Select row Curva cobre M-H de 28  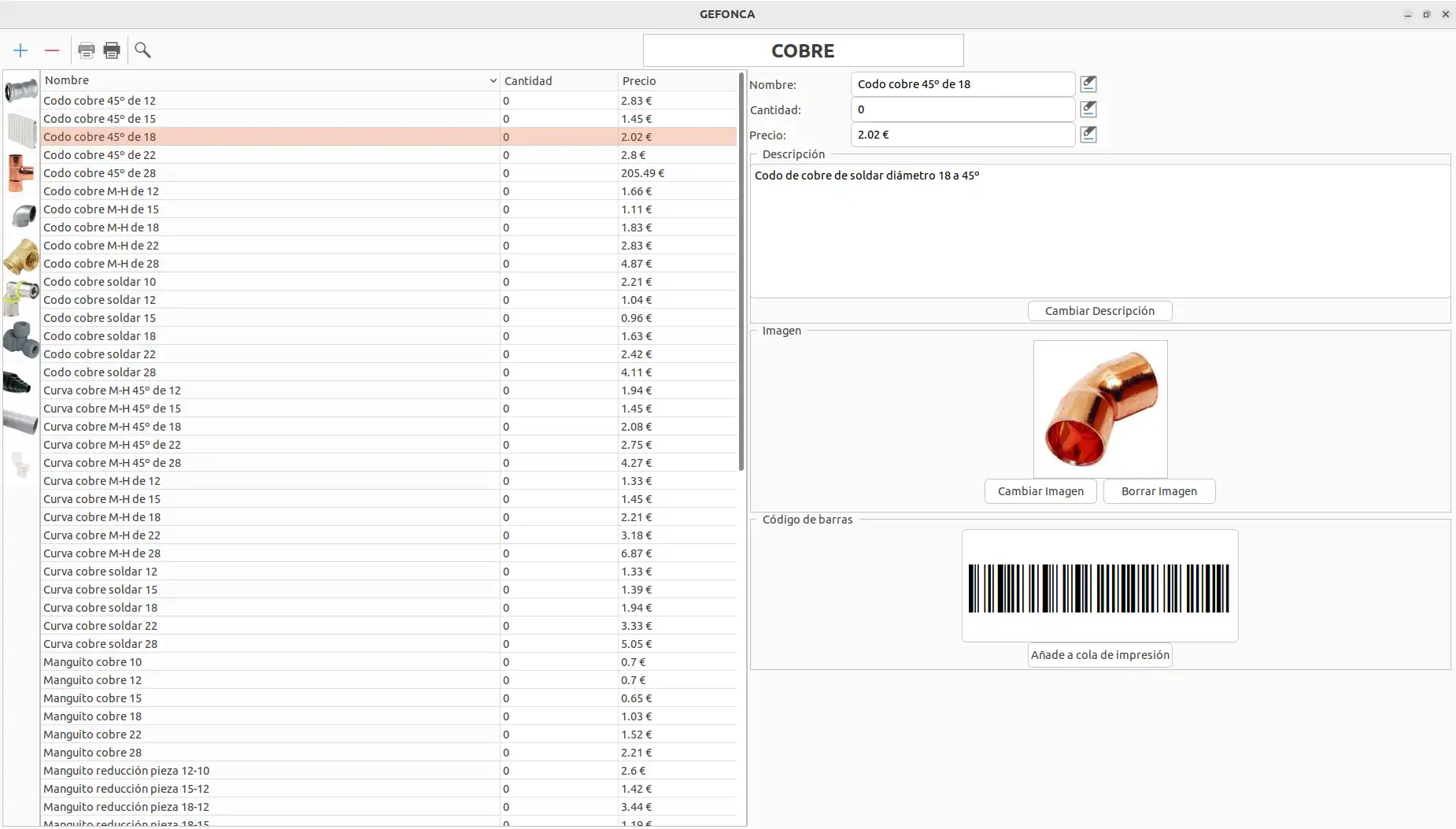pos(389,553)
